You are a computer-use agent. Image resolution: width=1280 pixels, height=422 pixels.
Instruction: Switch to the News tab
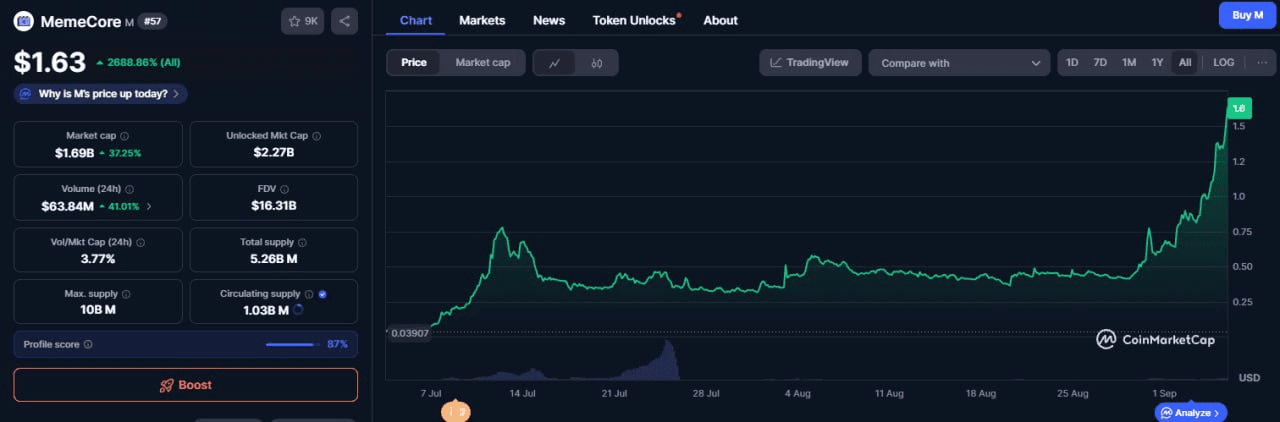tap(549, 20)
